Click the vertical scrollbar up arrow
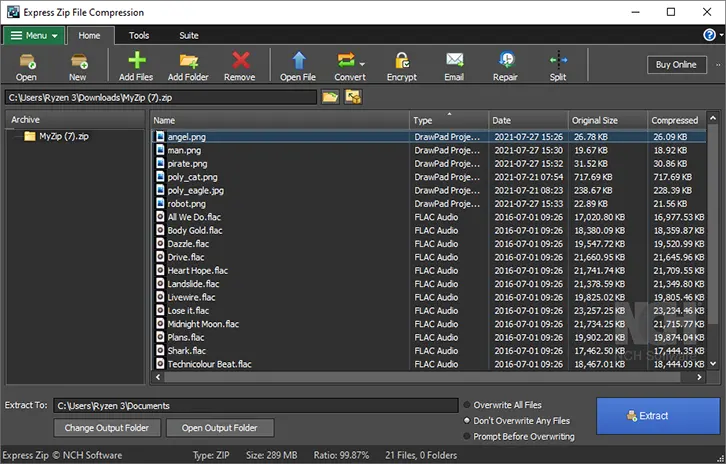The width and height of the screenshot is (726, 464). pyautogui.click(x=713, y=118)
